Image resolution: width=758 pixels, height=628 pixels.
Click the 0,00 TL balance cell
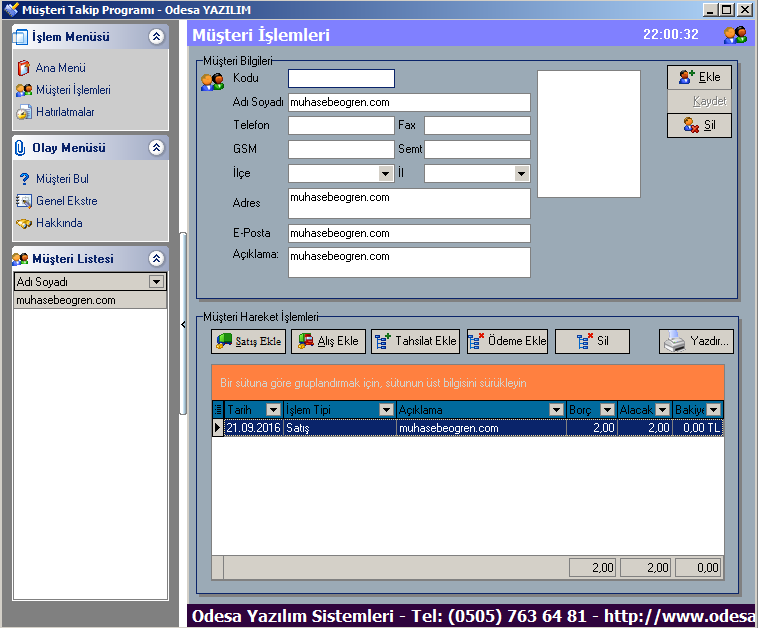point(698,428)
